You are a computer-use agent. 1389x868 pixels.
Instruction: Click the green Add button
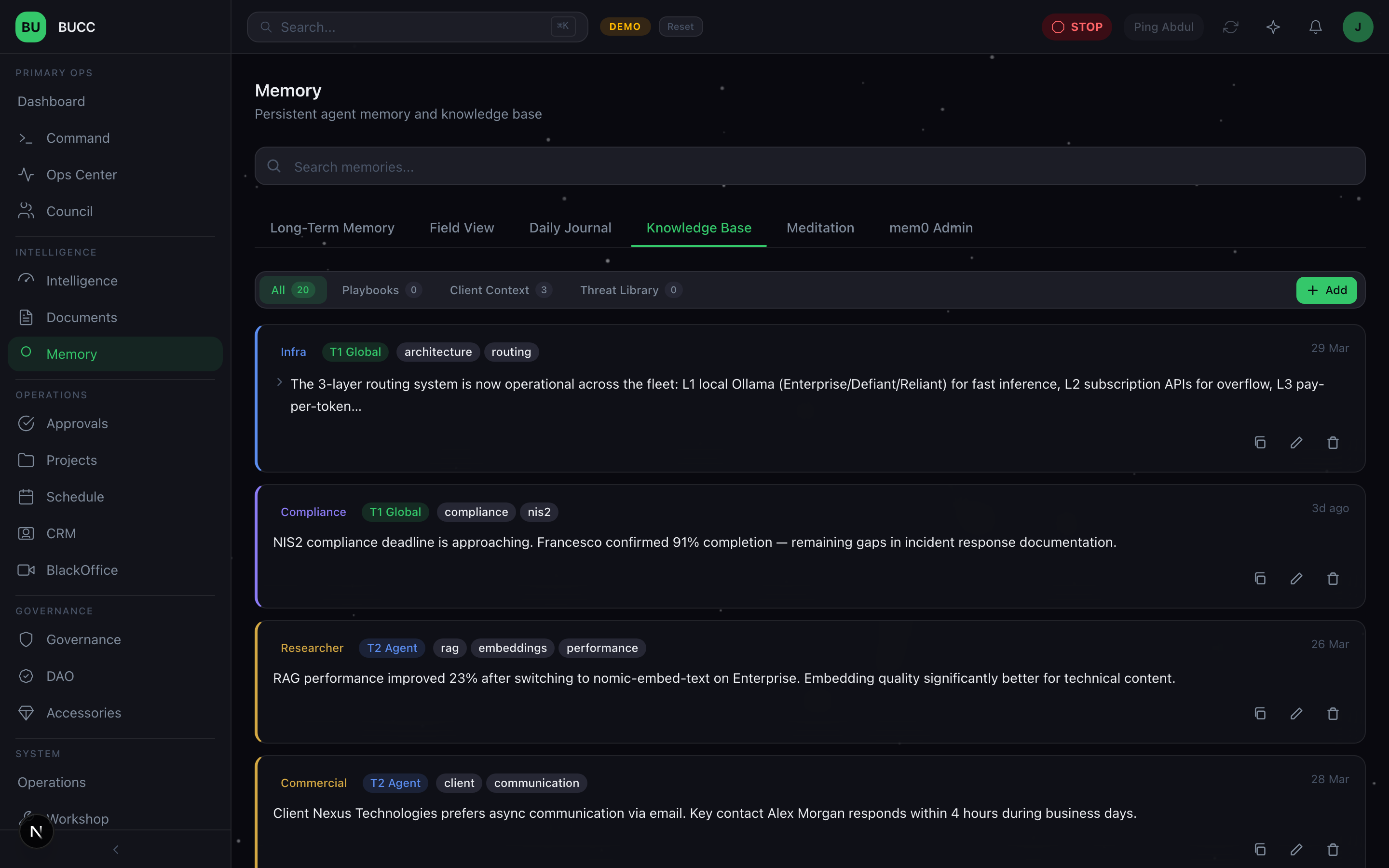[x=1326, y=290]
